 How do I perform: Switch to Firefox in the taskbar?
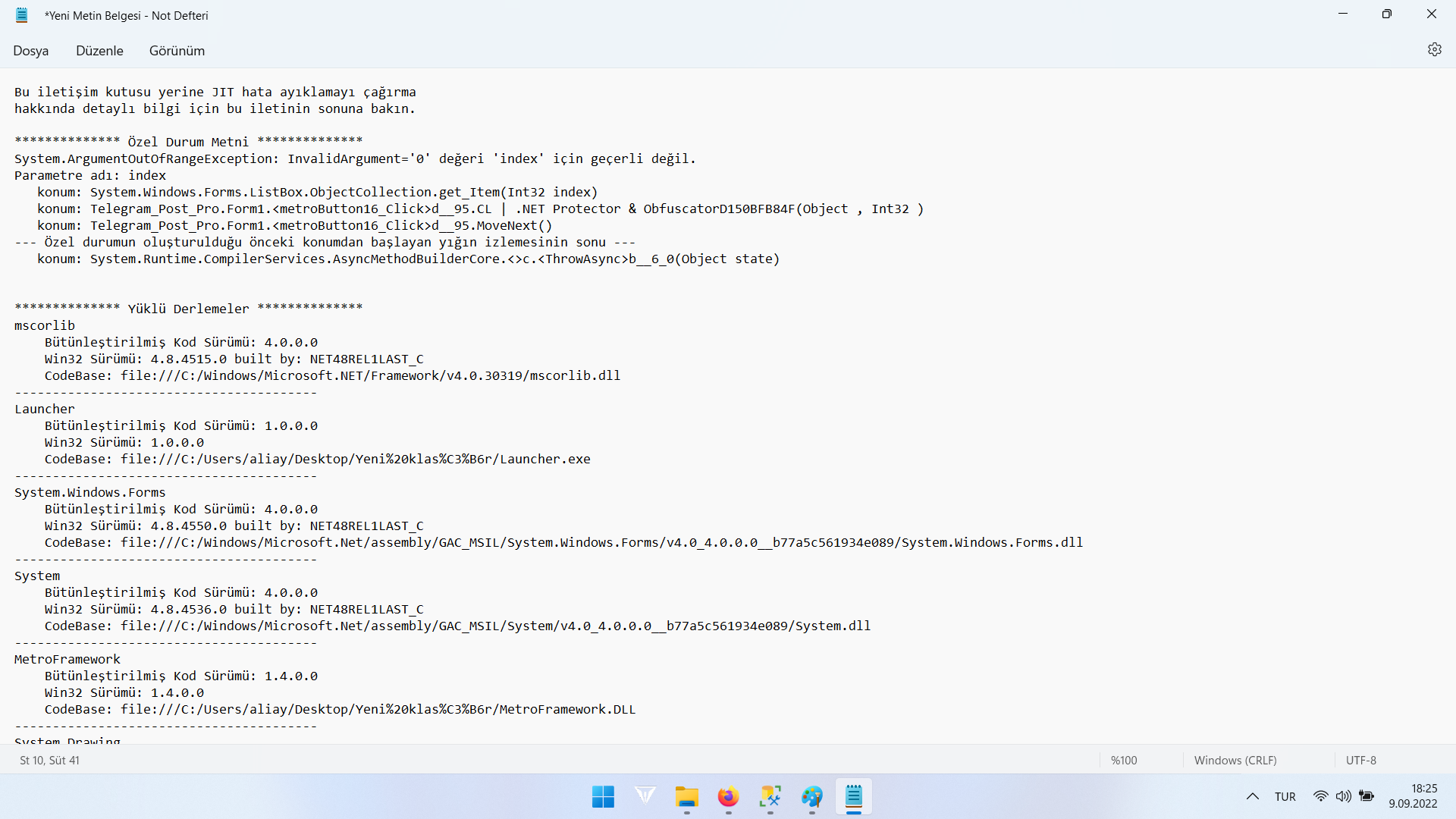pyautogui.click(x=729, y=797)
